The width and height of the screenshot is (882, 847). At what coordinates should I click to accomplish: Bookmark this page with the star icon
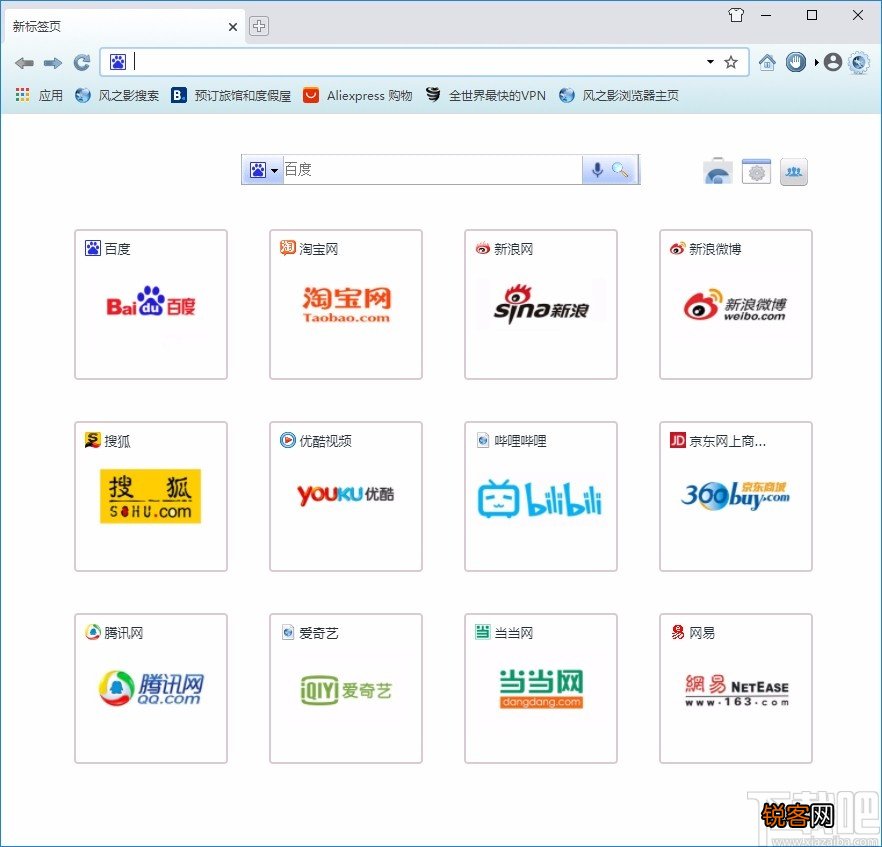(731, 62)
